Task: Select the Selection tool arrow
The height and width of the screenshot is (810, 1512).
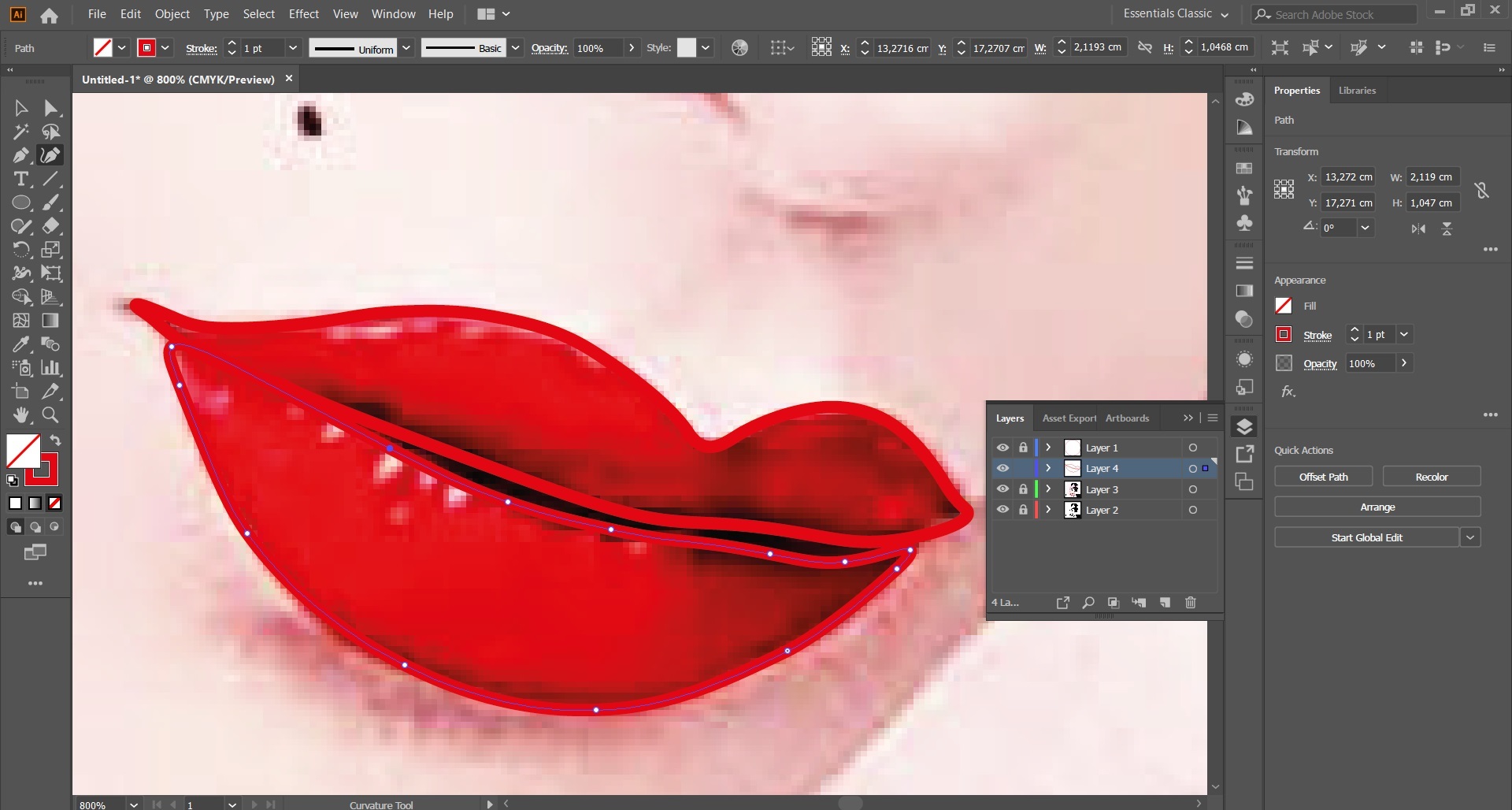Action: tap(21, 108)
